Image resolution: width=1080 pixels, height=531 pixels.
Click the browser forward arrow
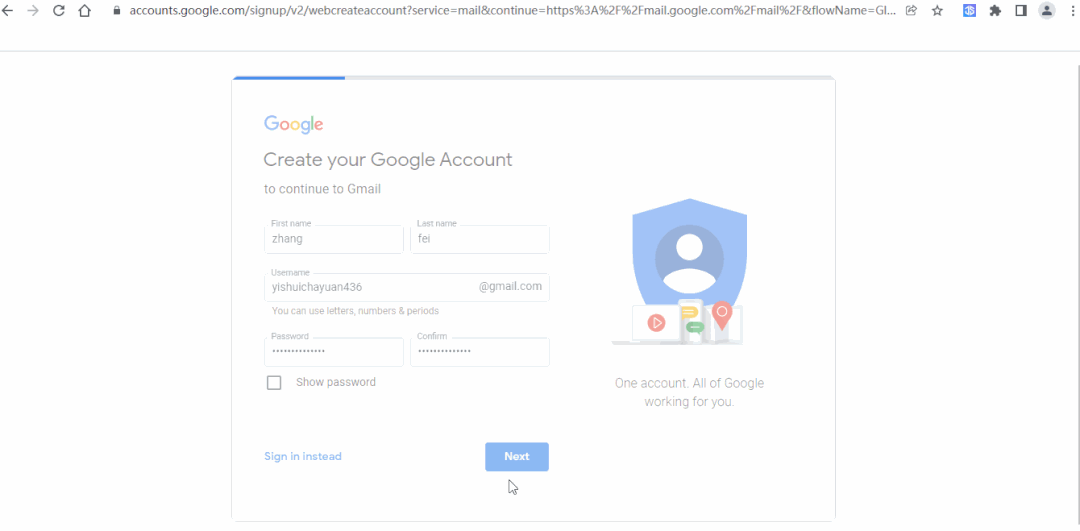point(33,11)
